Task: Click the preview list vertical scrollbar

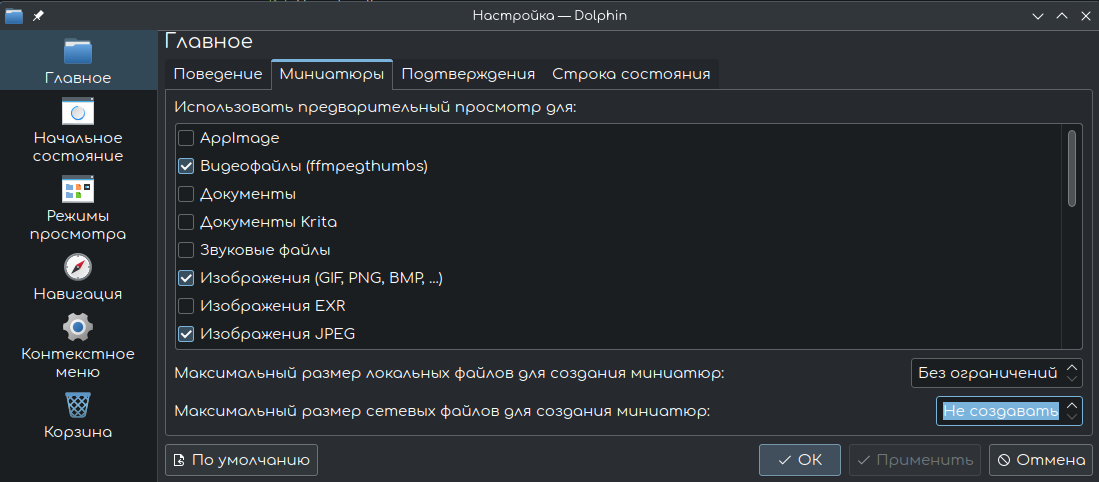Action: (x=1072, y=168)
